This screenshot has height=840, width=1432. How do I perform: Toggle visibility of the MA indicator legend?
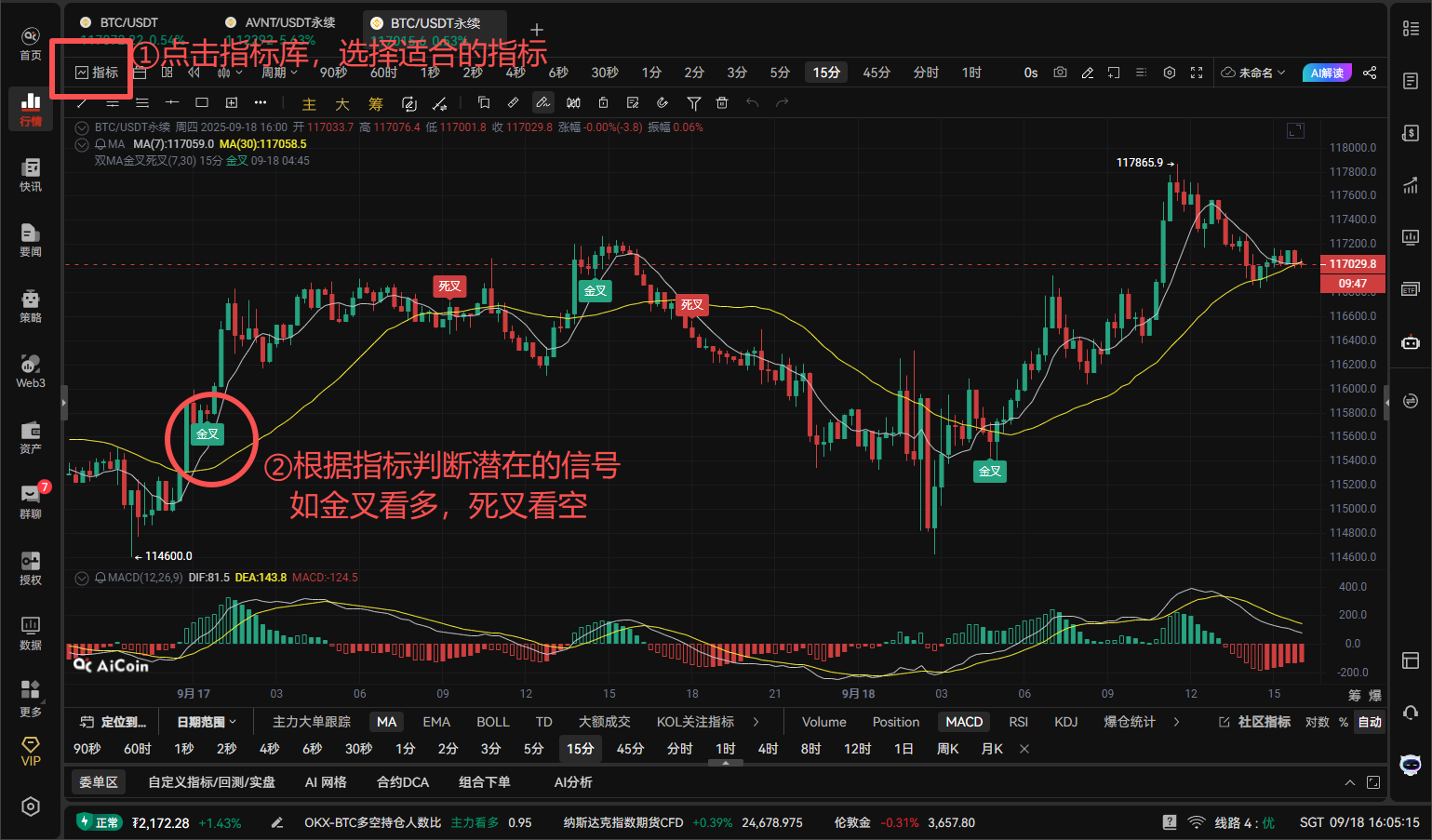pos(82,144)
